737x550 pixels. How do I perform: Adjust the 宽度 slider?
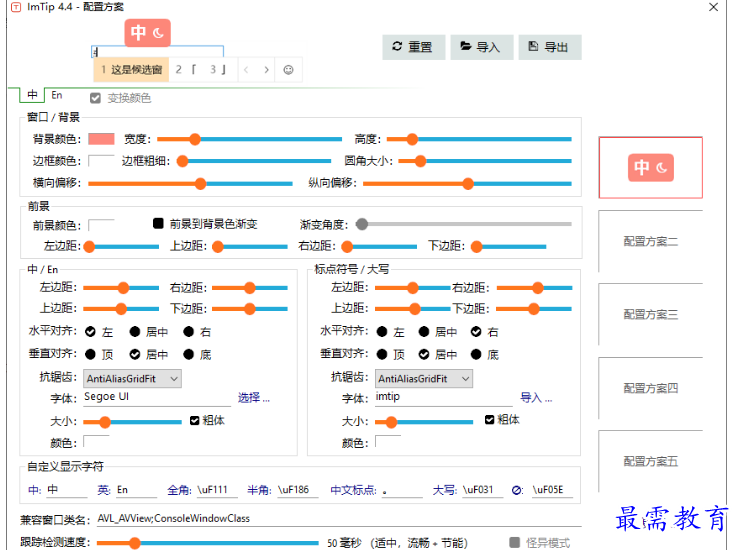click(250, 139)
